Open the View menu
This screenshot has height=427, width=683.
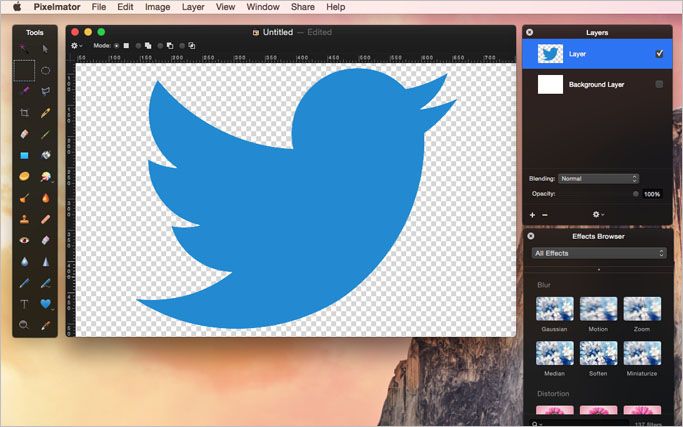[x=225, y=7]
